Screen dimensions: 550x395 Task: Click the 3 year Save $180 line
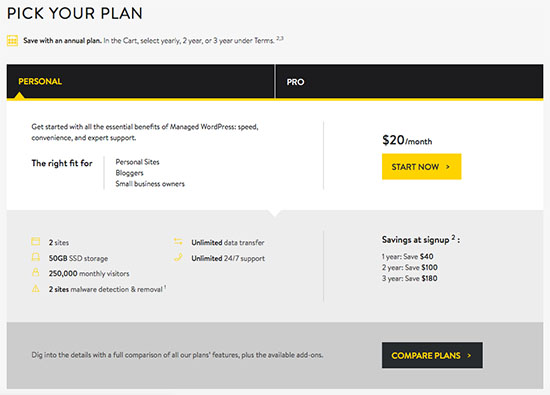click(409, 279)
